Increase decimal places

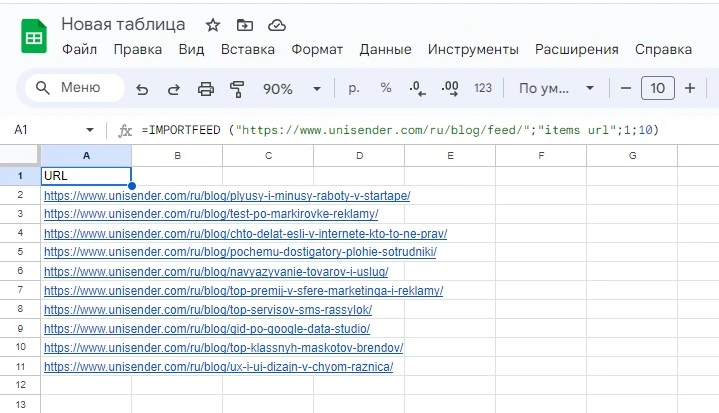450,88
